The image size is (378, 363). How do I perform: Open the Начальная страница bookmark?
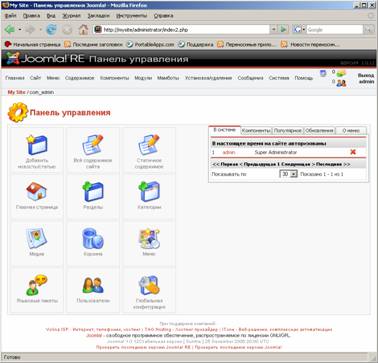(x=32, y=44)
